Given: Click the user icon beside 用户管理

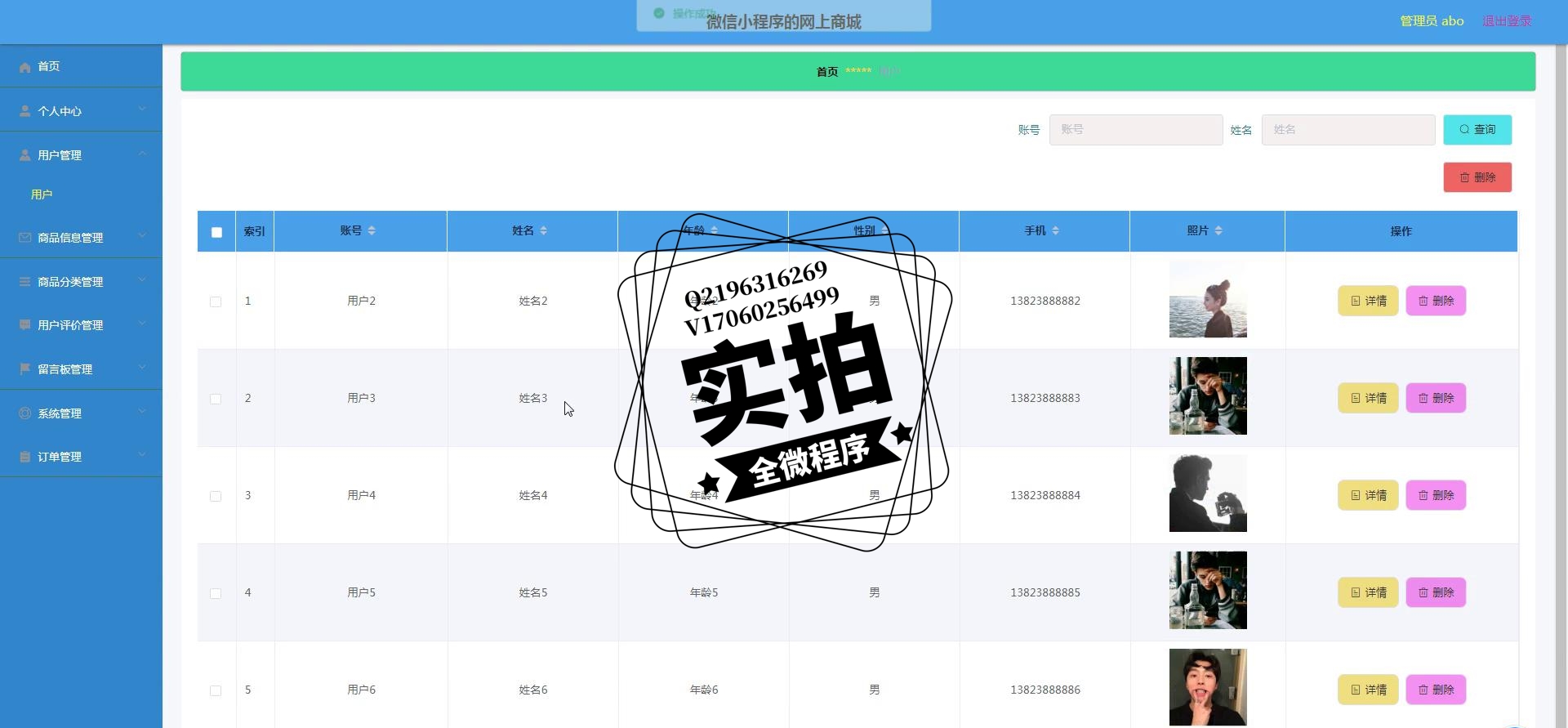Looking at the screenshot, I should pos(25,155).
